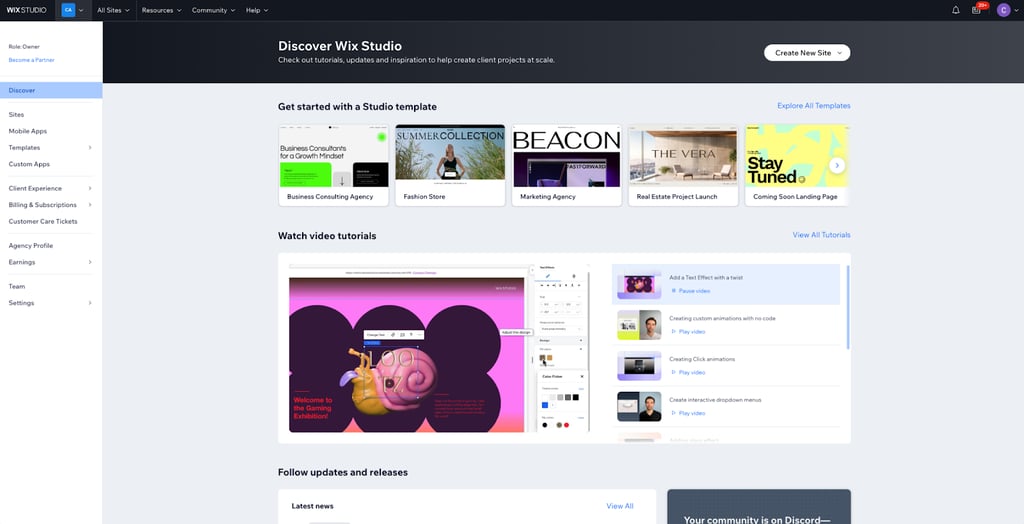Select the Click animations video thumbnail
This screenshot has width=1024, height=524.
639,366
